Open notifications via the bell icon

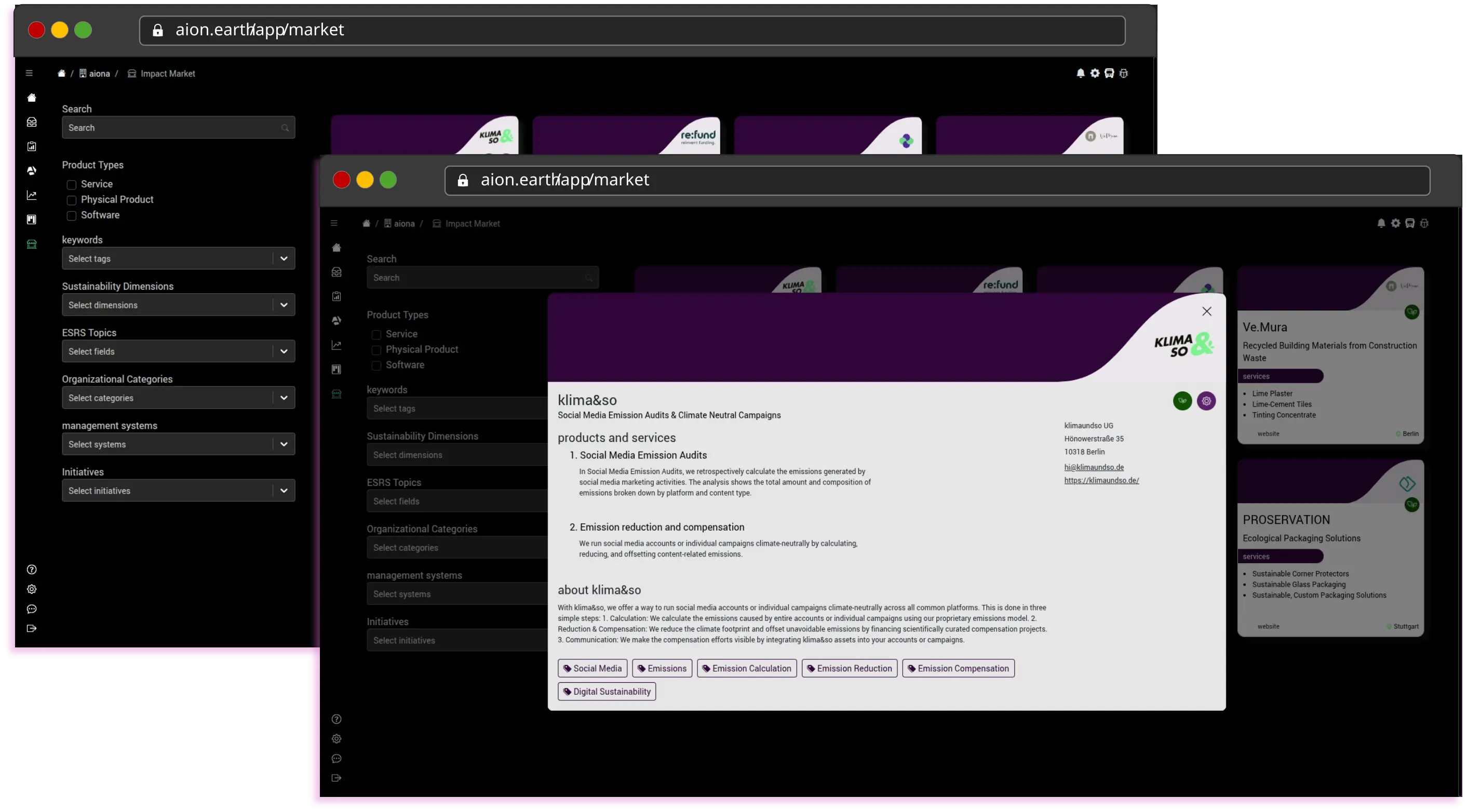click(x=1380, y=223)
